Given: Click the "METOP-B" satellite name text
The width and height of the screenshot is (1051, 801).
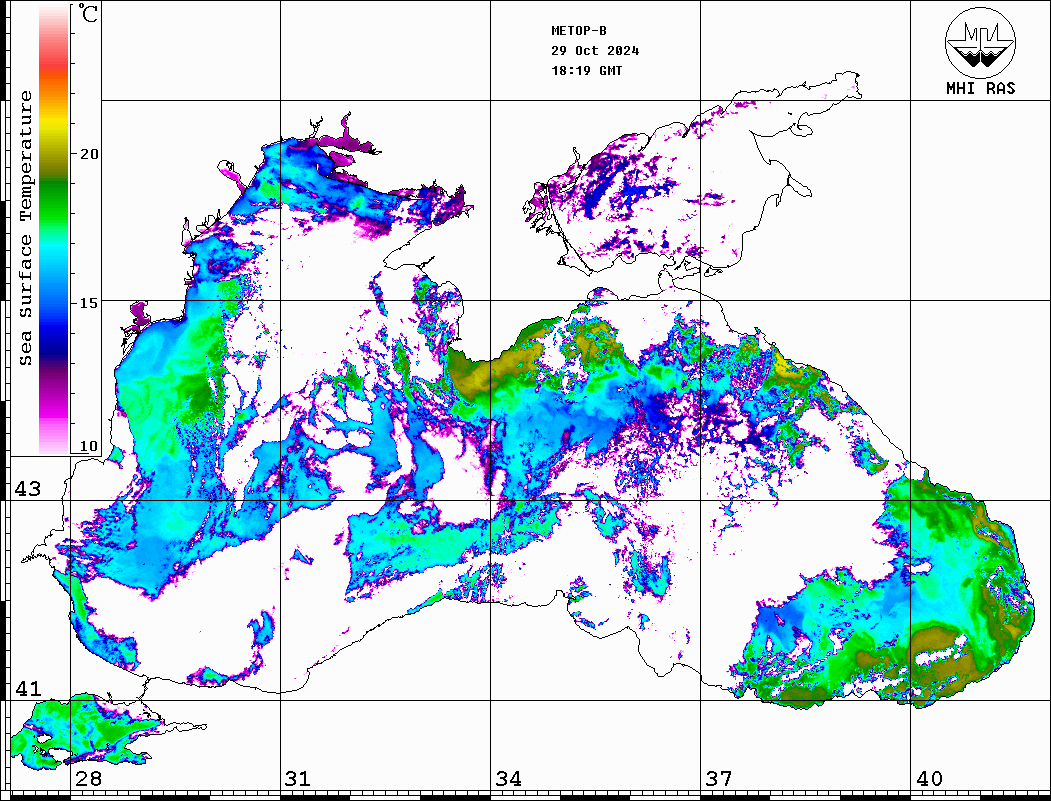Looking at the screenshot, I should pyautogui.click(x=578, y=31).
